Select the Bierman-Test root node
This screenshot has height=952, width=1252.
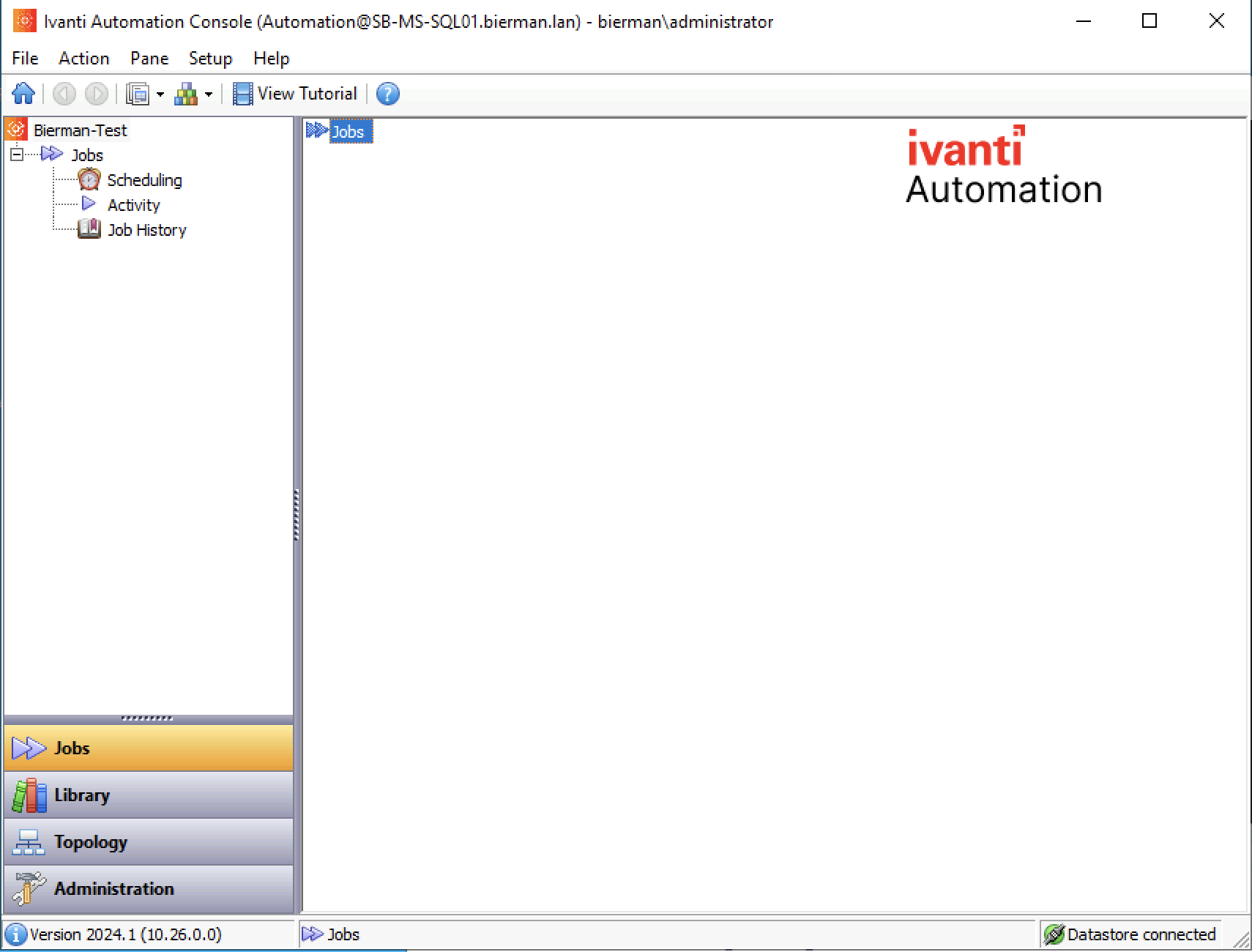coord(81,130)
